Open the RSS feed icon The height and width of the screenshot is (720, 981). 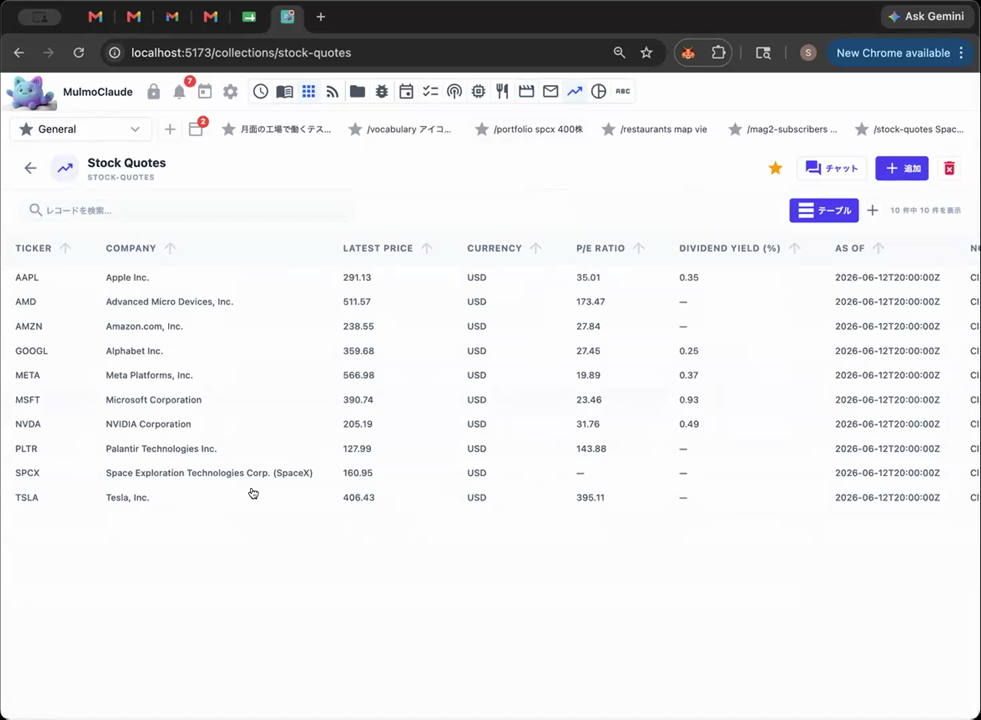(x=332, y=91)
